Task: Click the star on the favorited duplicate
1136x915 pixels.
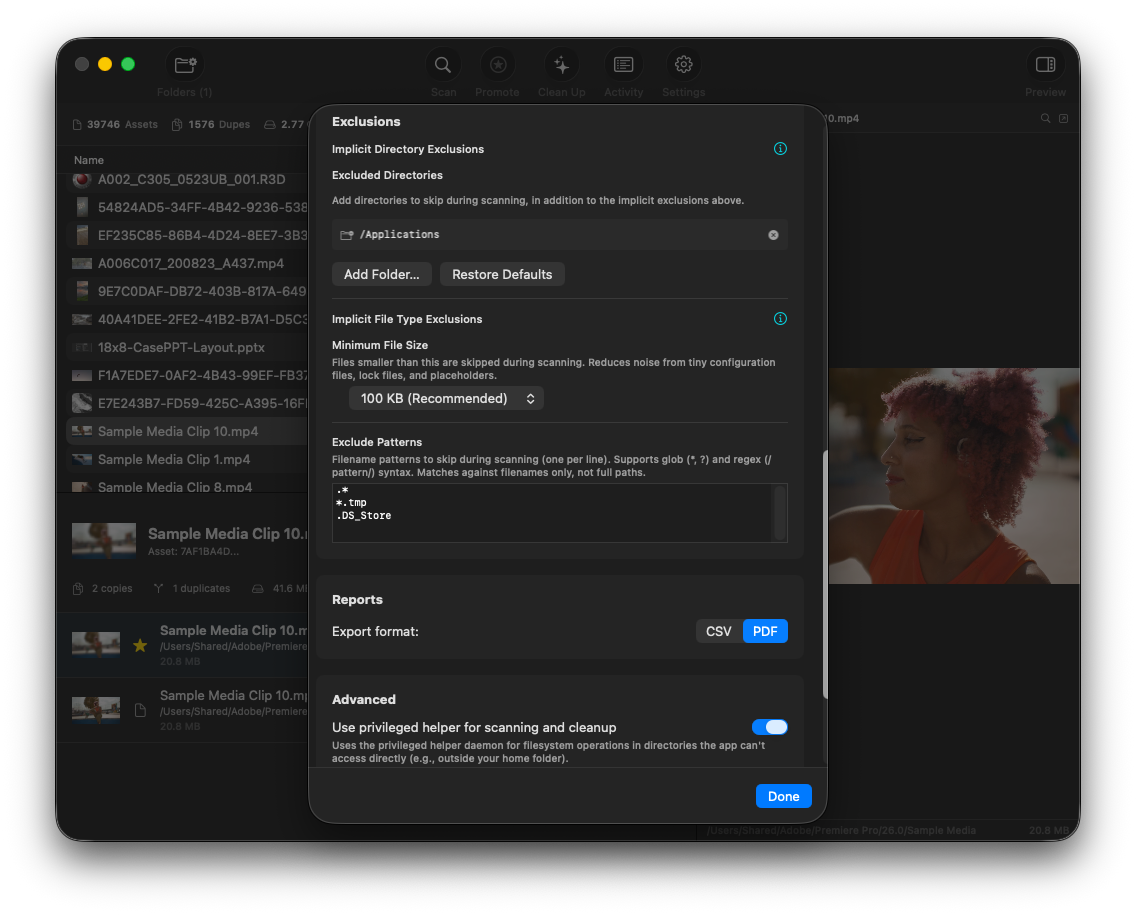Action: tap(140, 646)
